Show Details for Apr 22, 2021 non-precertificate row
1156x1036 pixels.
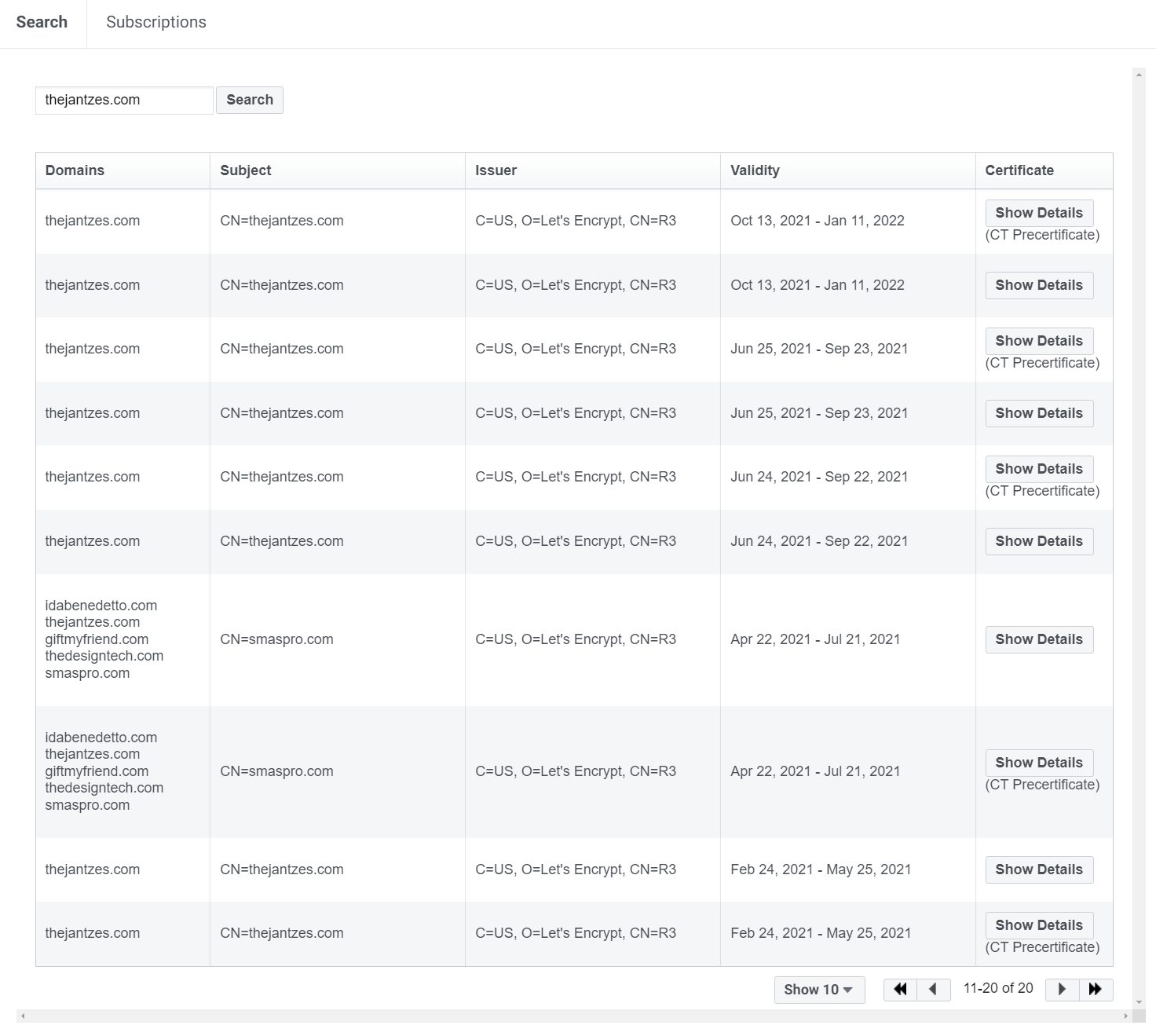(x=1039, y=639)
